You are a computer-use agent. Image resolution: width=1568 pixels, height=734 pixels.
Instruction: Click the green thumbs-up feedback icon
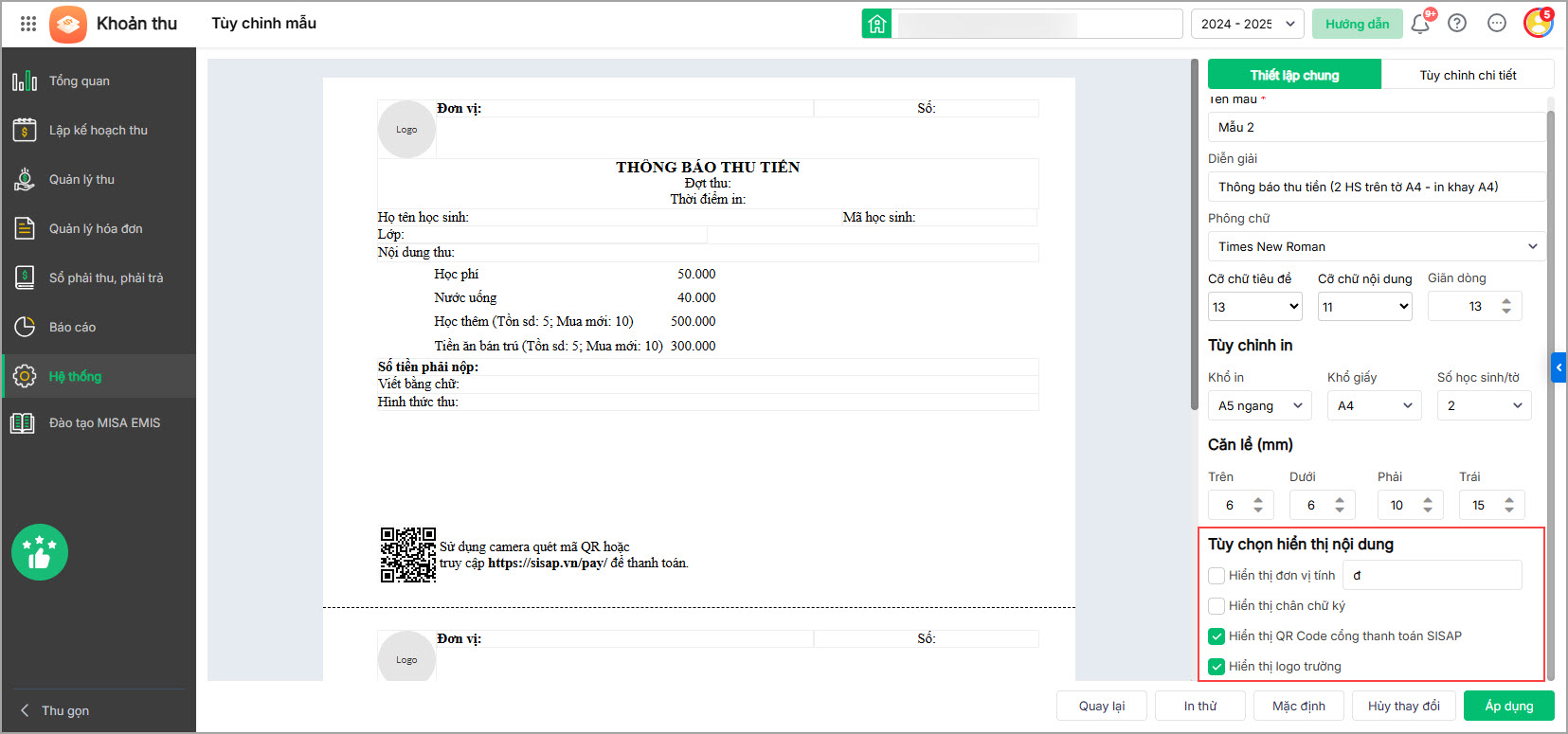pyautogui.click(x=40, y=552)
